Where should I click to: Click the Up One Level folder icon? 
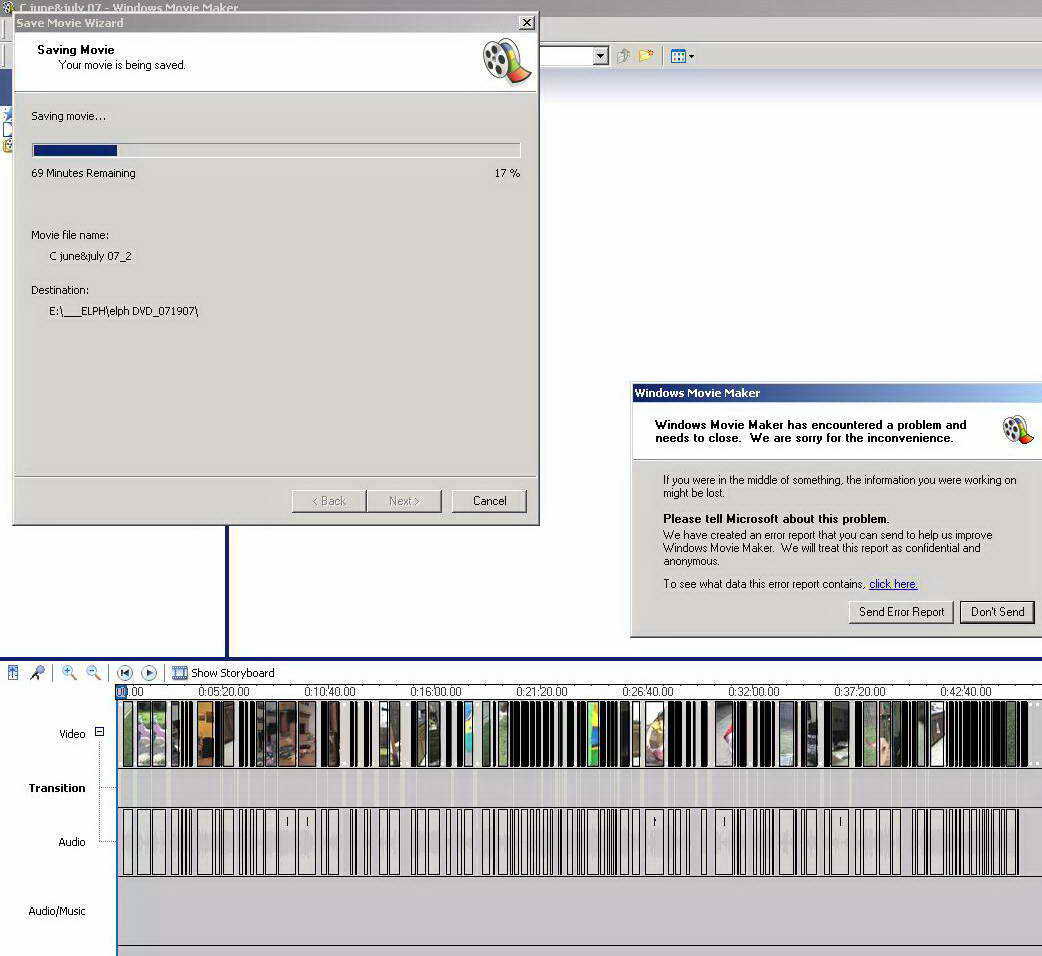pyautogui.click(x=623, y=56)
